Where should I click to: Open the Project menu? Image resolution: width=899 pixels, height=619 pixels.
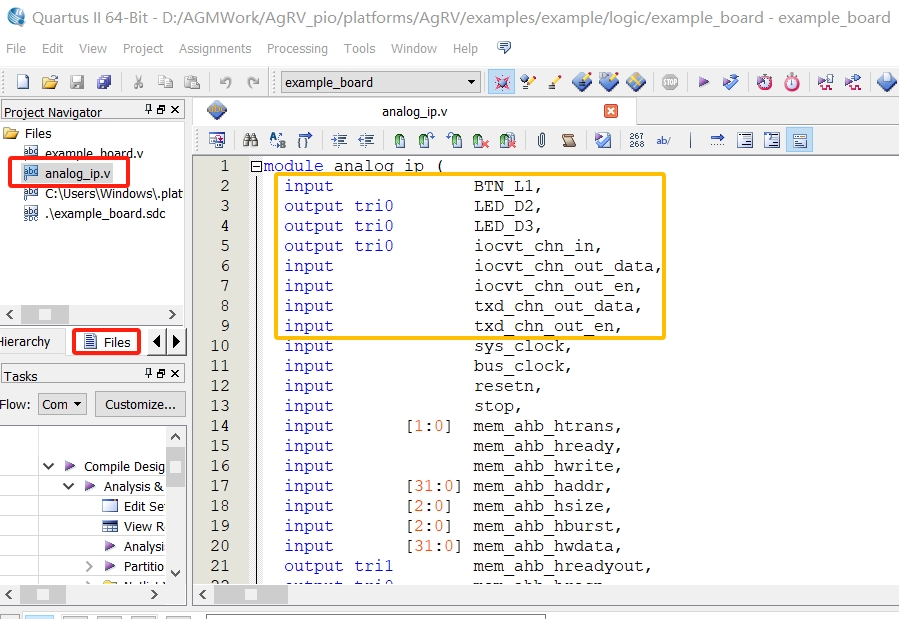coord(143,49)
